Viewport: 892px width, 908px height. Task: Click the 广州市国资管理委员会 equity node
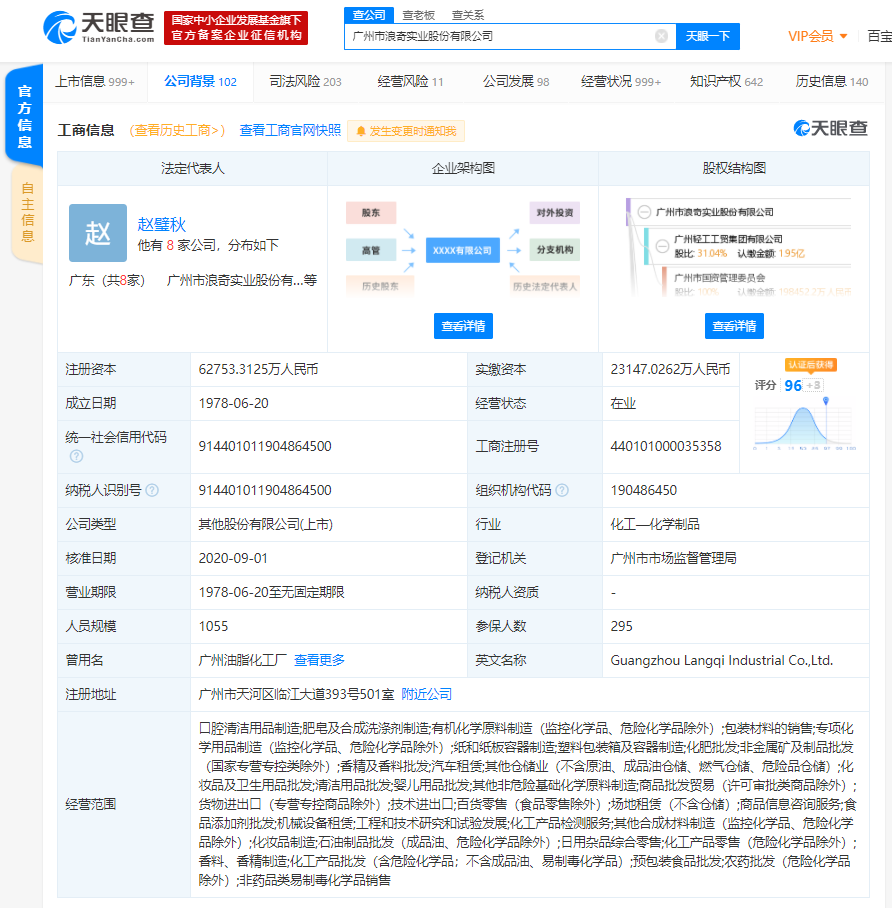719,279
